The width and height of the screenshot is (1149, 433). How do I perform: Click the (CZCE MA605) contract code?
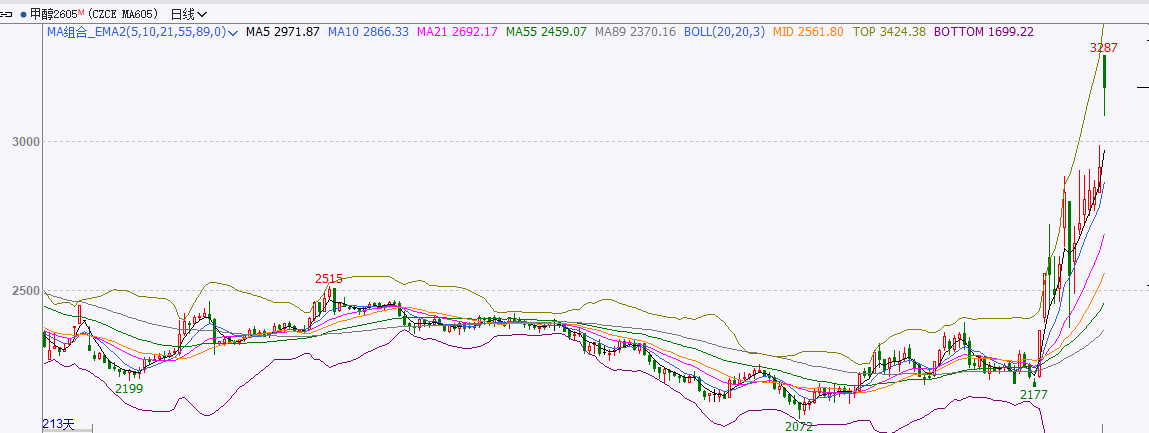point(124,14)
